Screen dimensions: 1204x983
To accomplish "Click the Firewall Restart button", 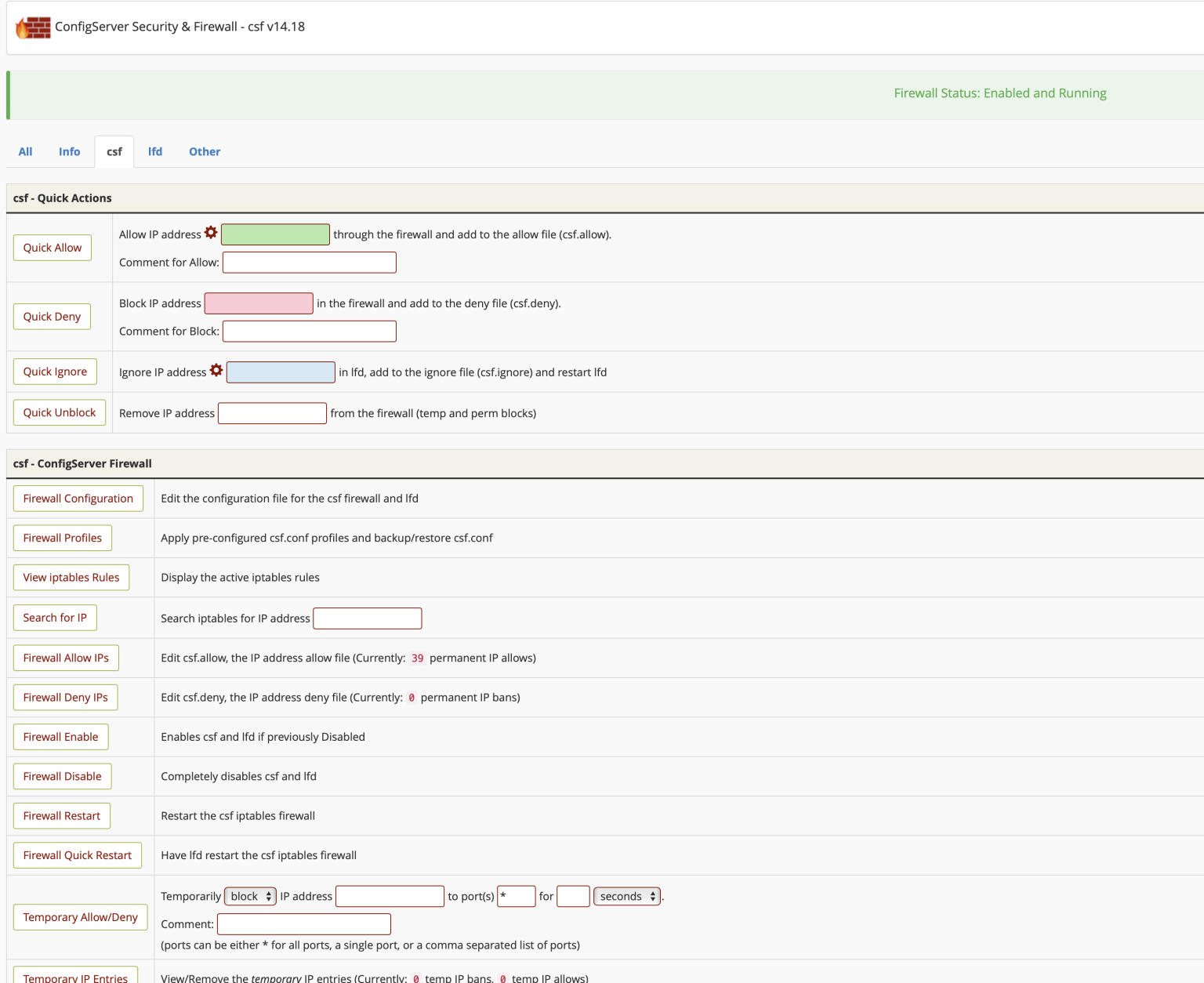I will click(x=62, y=816).
